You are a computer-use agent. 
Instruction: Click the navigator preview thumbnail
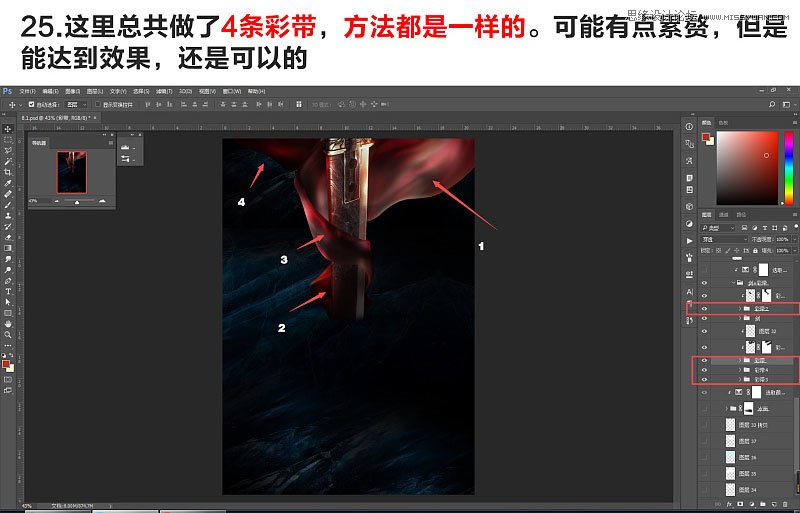coord(71,172)
